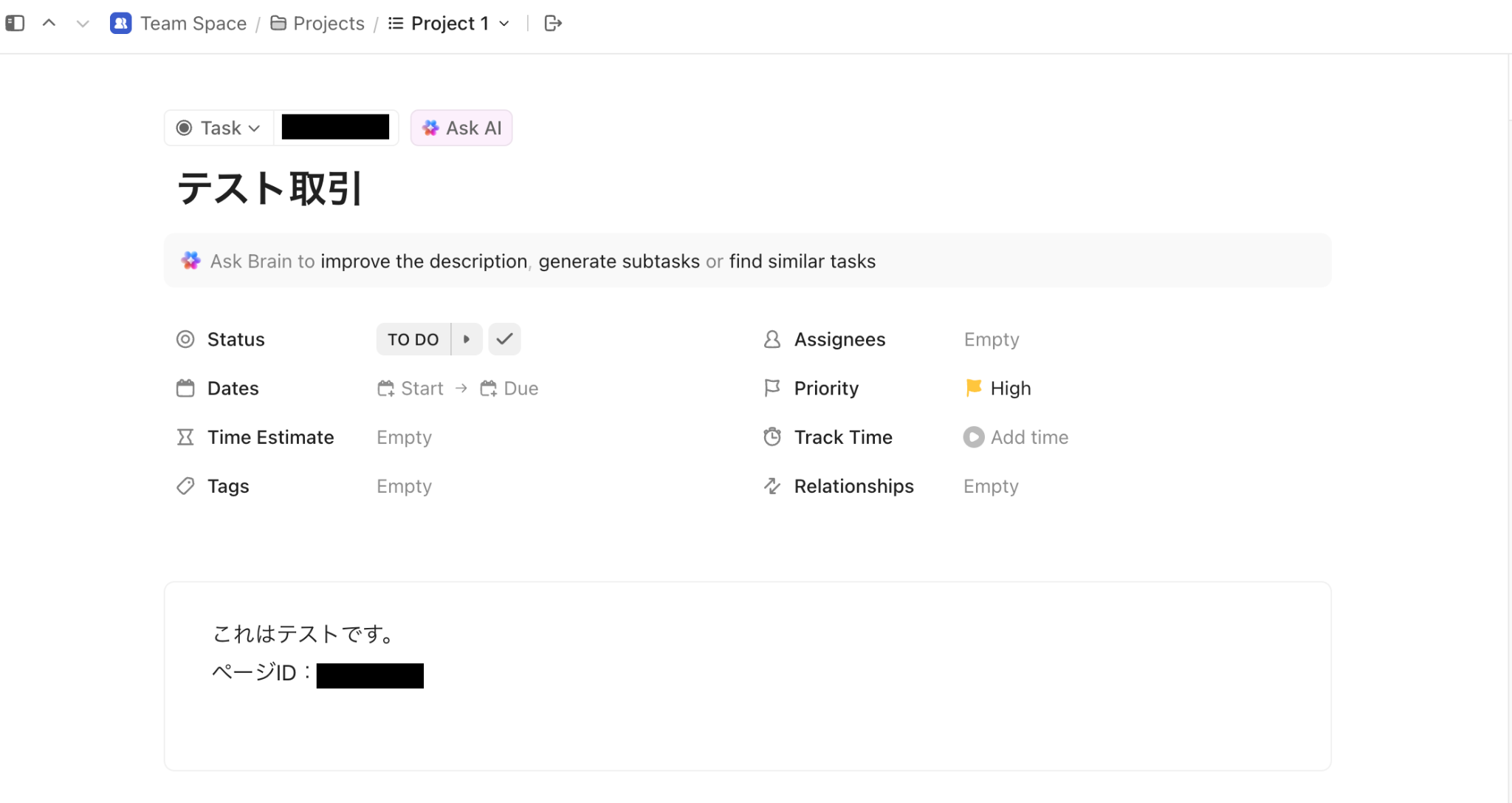
Task: Mark task complete with the checkmark
Action: click(x=504, y=339)
